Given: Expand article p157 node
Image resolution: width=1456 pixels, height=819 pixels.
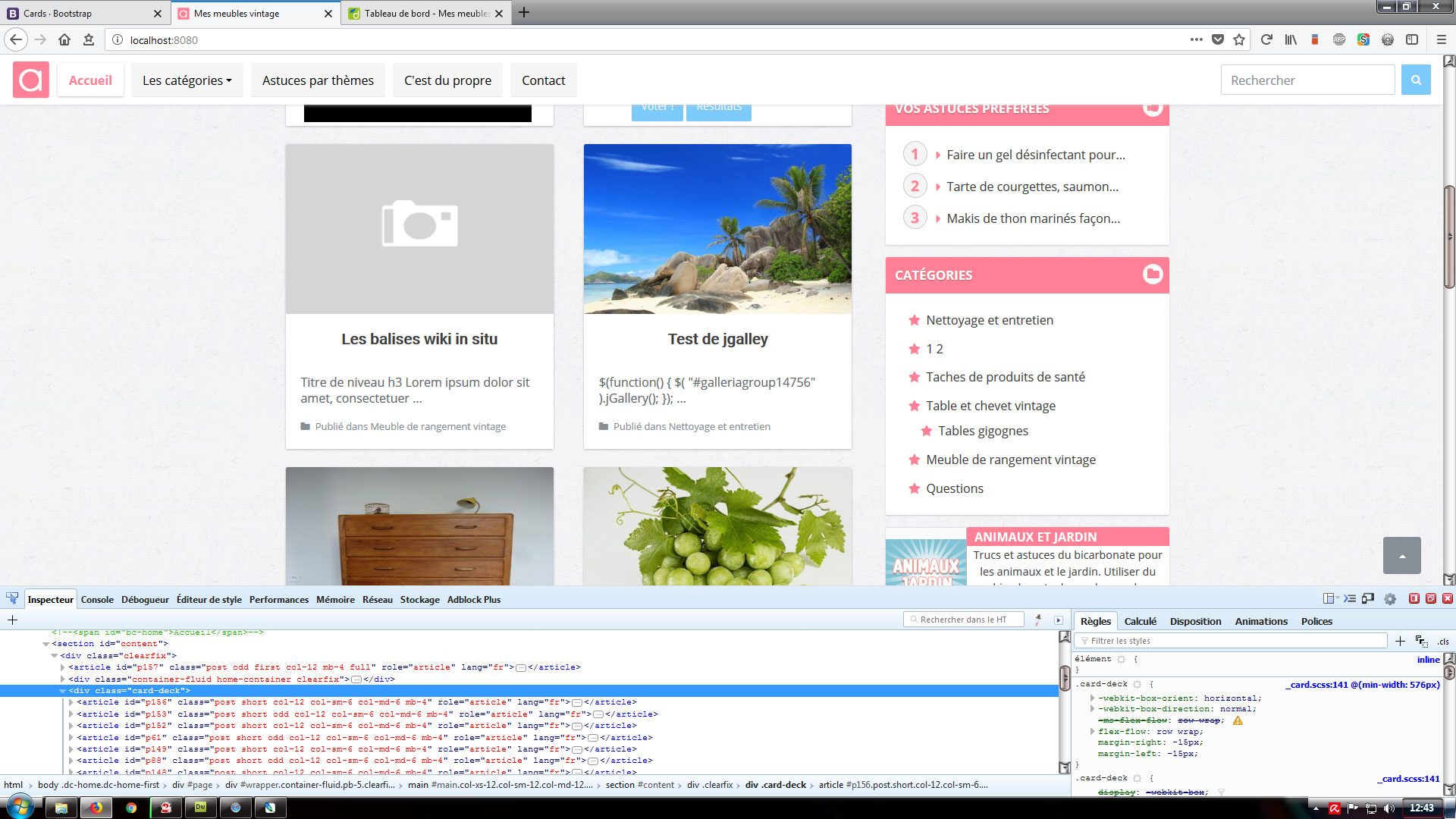Looking at the screenshot, I should pos(63,667).
